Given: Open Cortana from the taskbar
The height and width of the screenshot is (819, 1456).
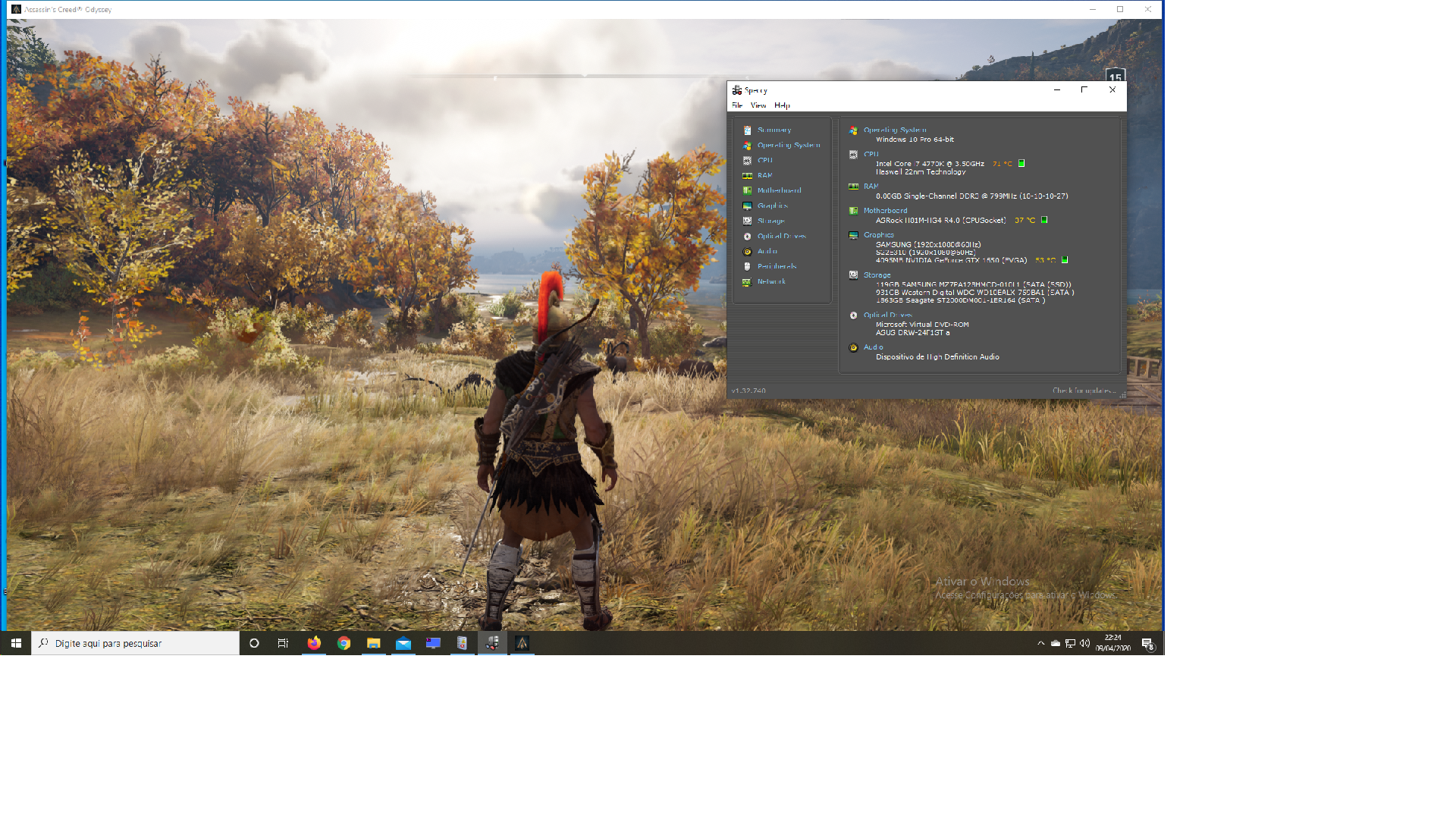Looking at the screenshot, I should pyautogui.click(x=254, y=643).
